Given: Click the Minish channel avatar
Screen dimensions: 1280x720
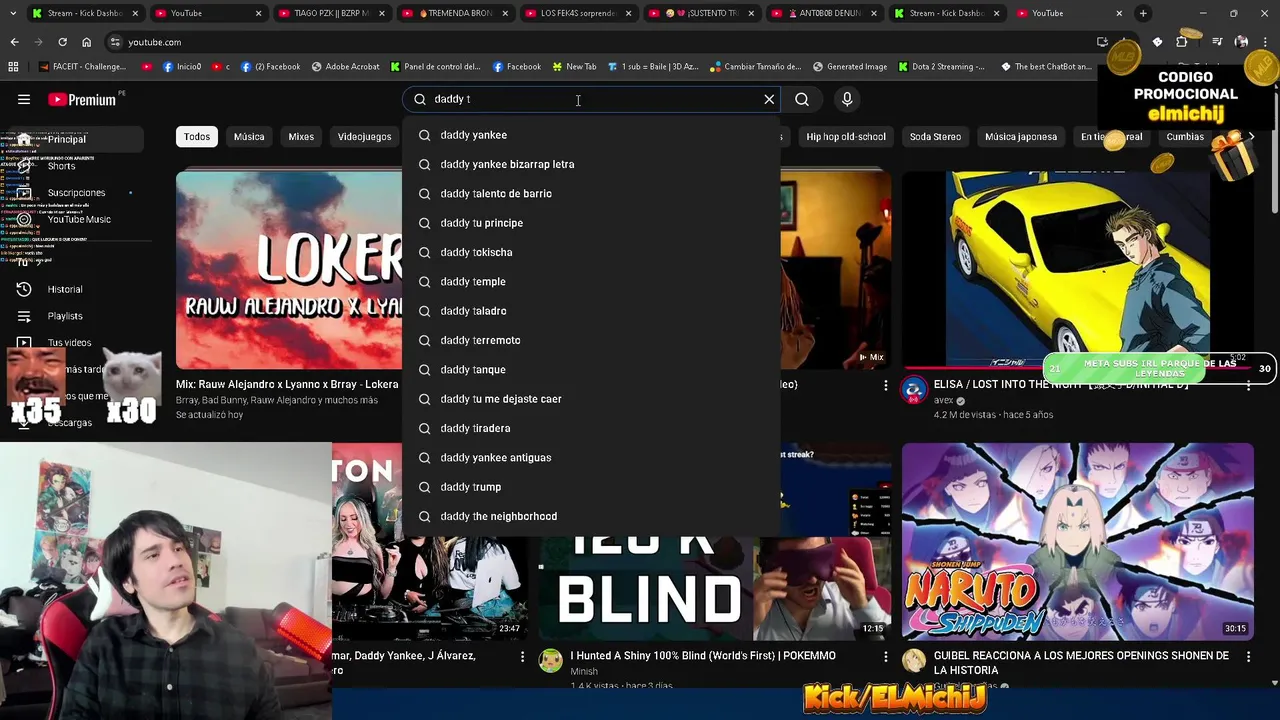Looking at the screenshot, I should (551, 660).
